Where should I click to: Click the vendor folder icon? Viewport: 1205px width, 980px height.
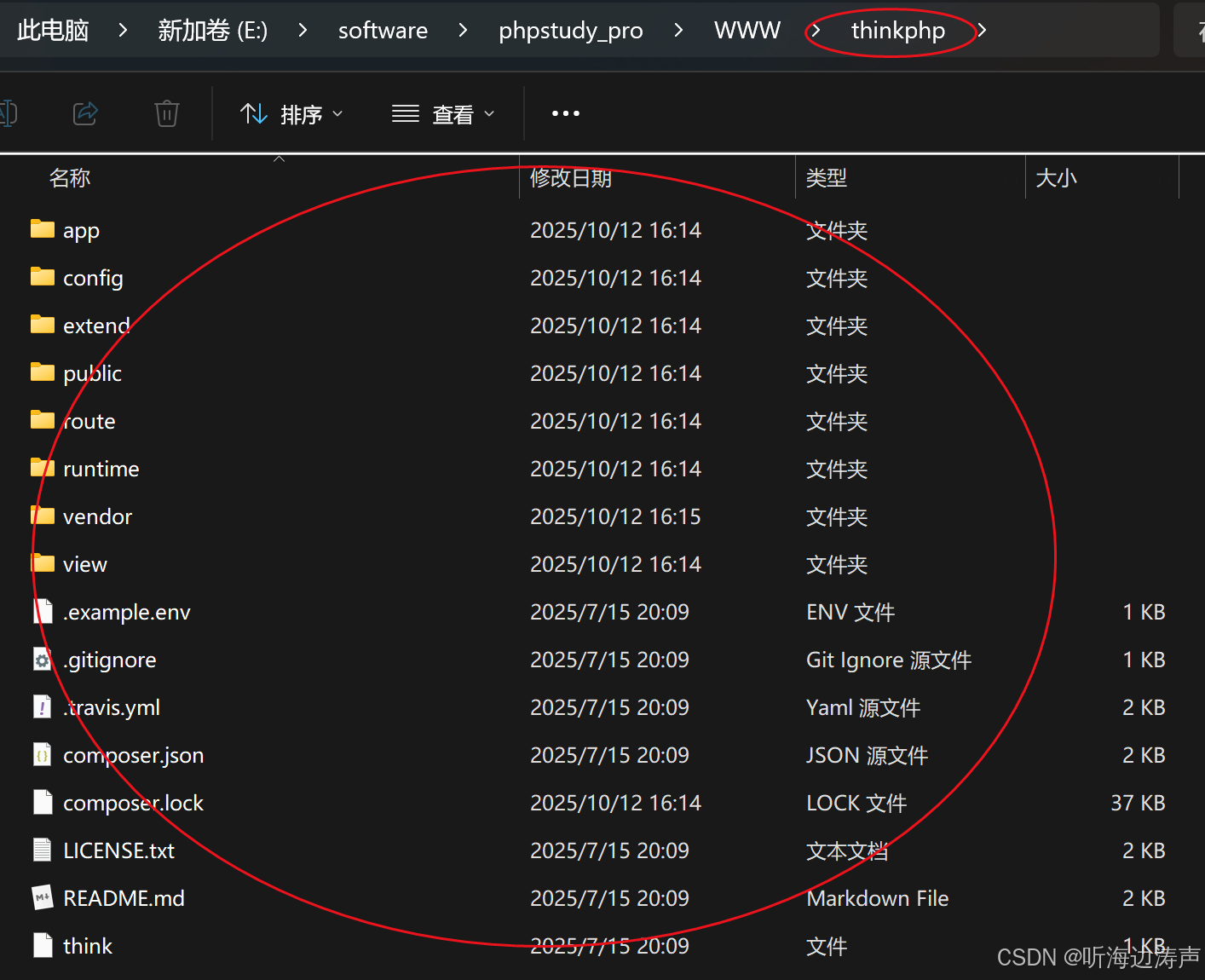43,515
